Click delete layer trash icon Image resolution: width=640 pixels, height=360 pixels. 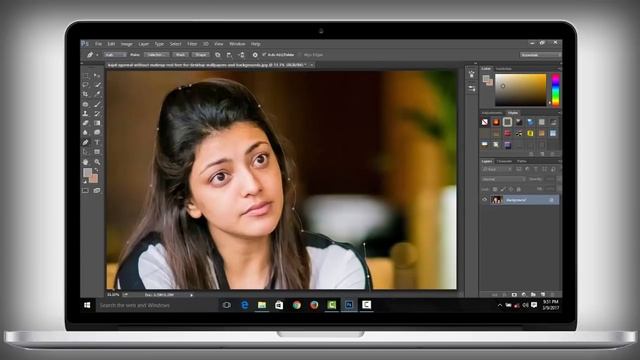coord(553,294)
